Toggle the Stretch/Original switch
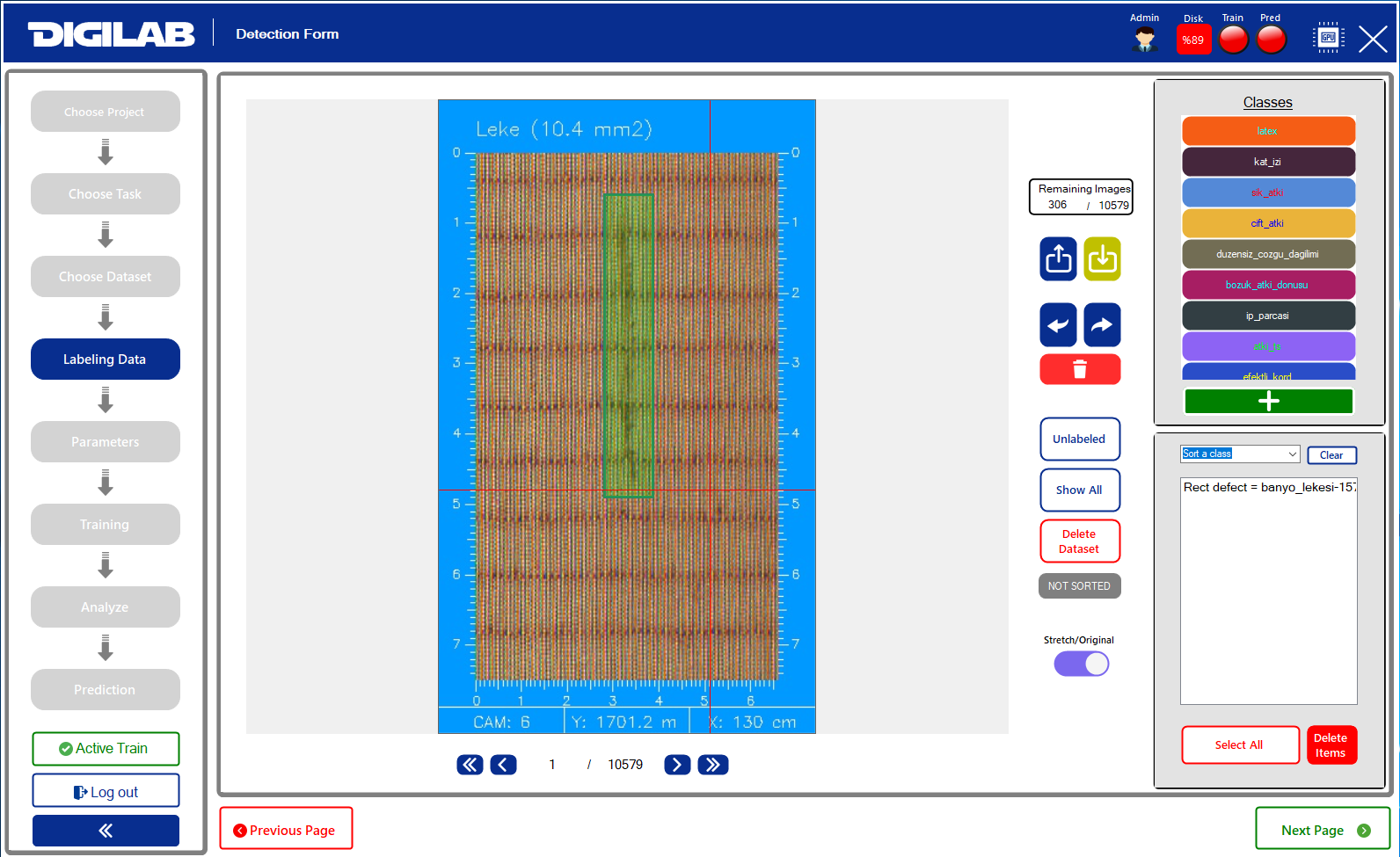 click(x=1082, y=664)
